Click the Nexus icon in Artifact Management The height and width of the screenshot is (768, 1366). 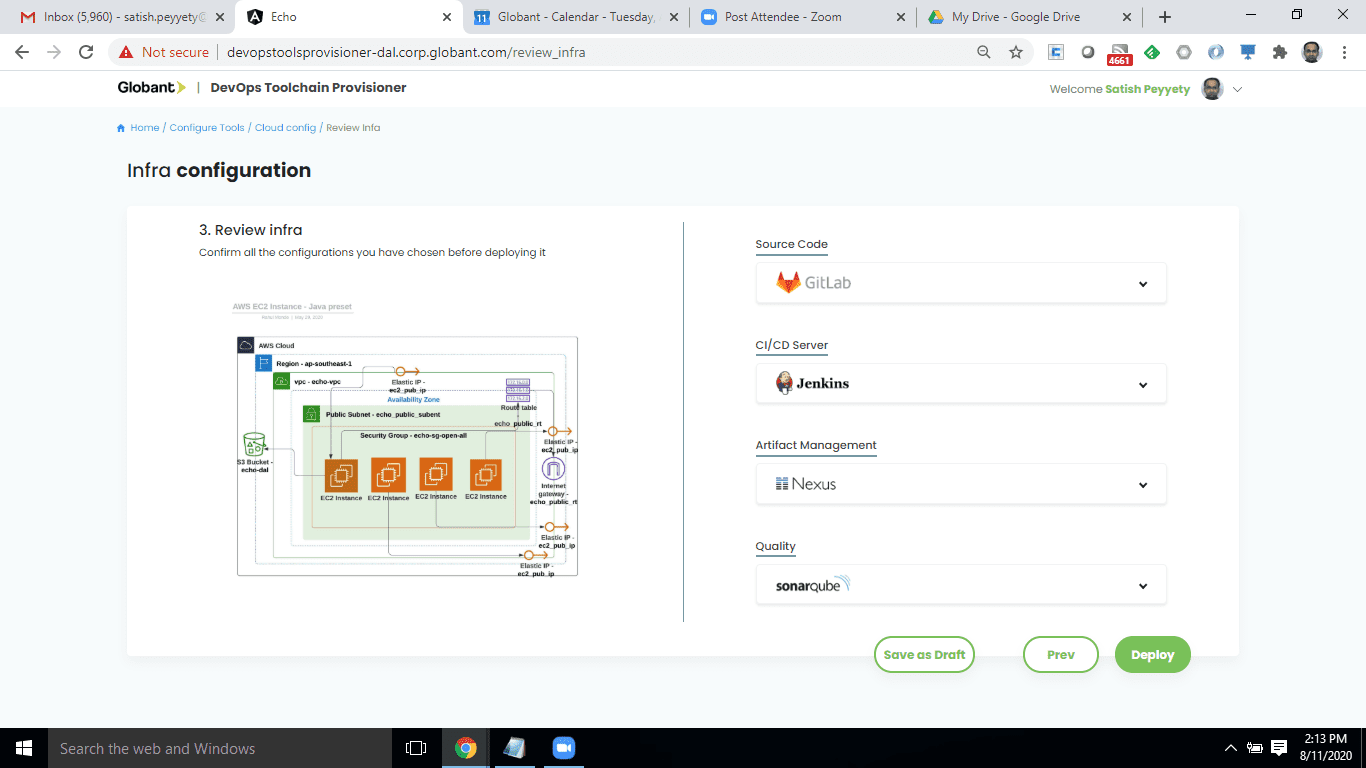[783, 483]
